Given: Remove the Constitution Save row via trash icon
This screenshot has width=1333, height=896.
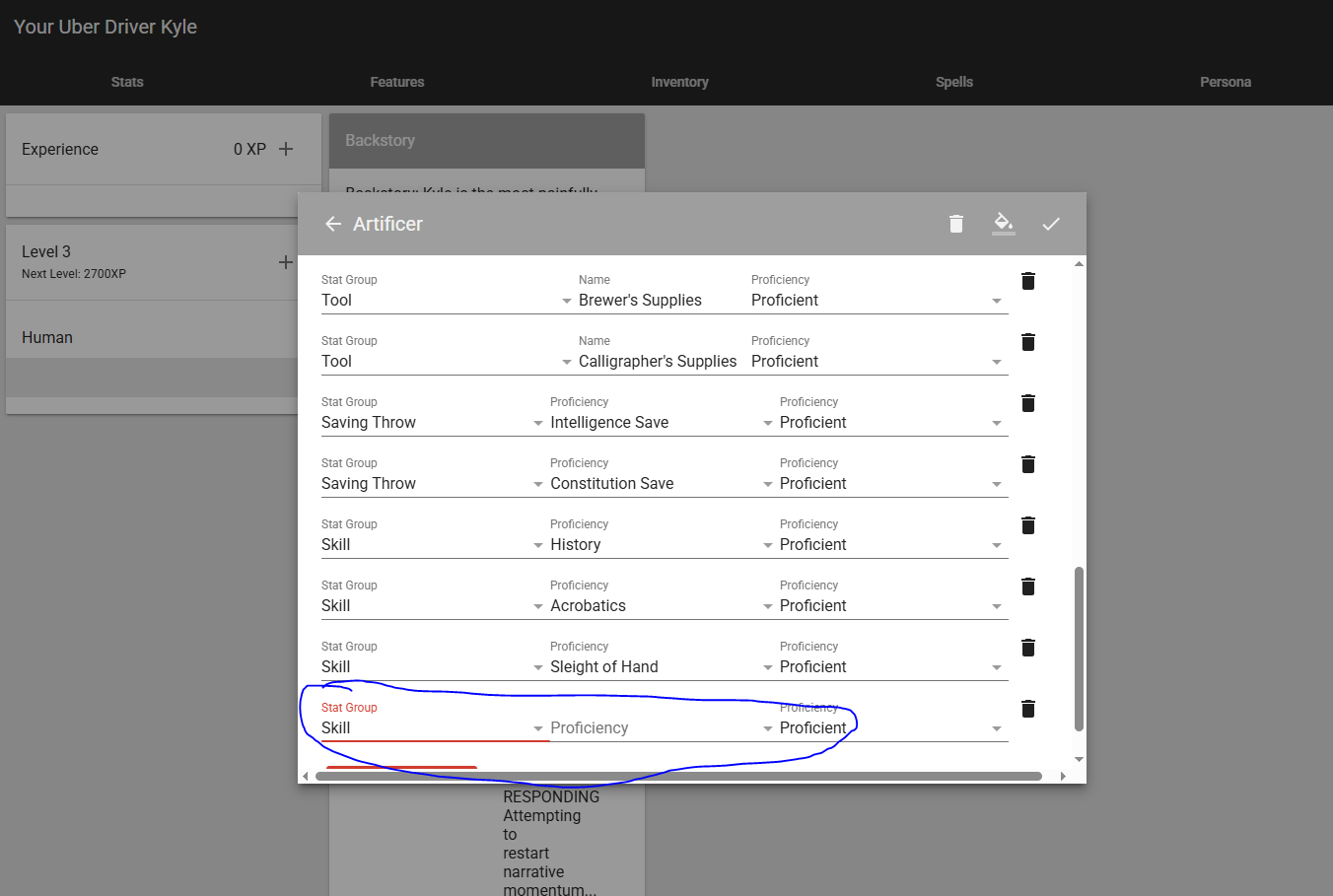Looking at the screenshot, I should pos(1028,464).
